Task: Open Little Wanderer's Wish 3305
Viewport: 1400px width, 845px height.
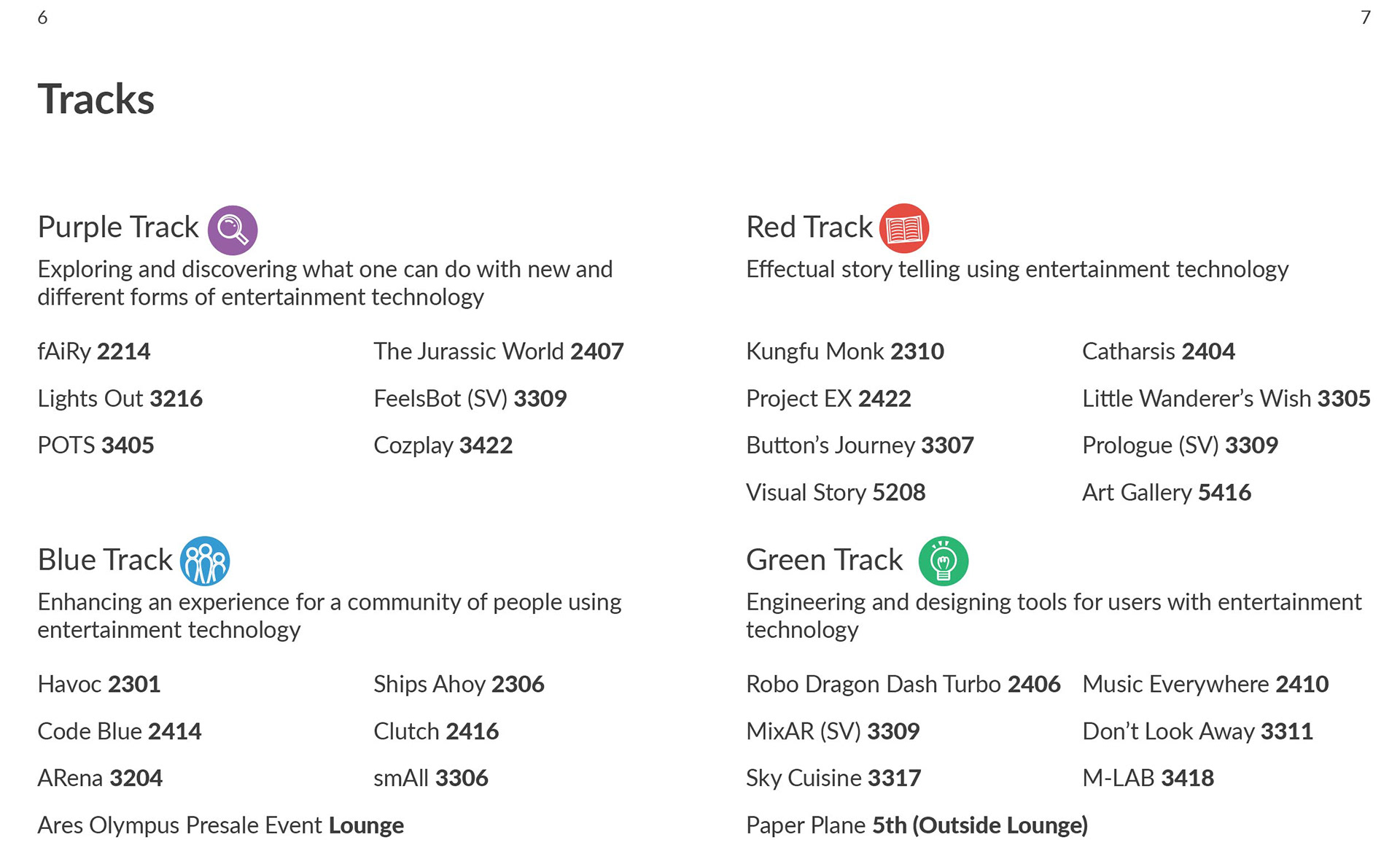Action: click(x=1226, y=399)
